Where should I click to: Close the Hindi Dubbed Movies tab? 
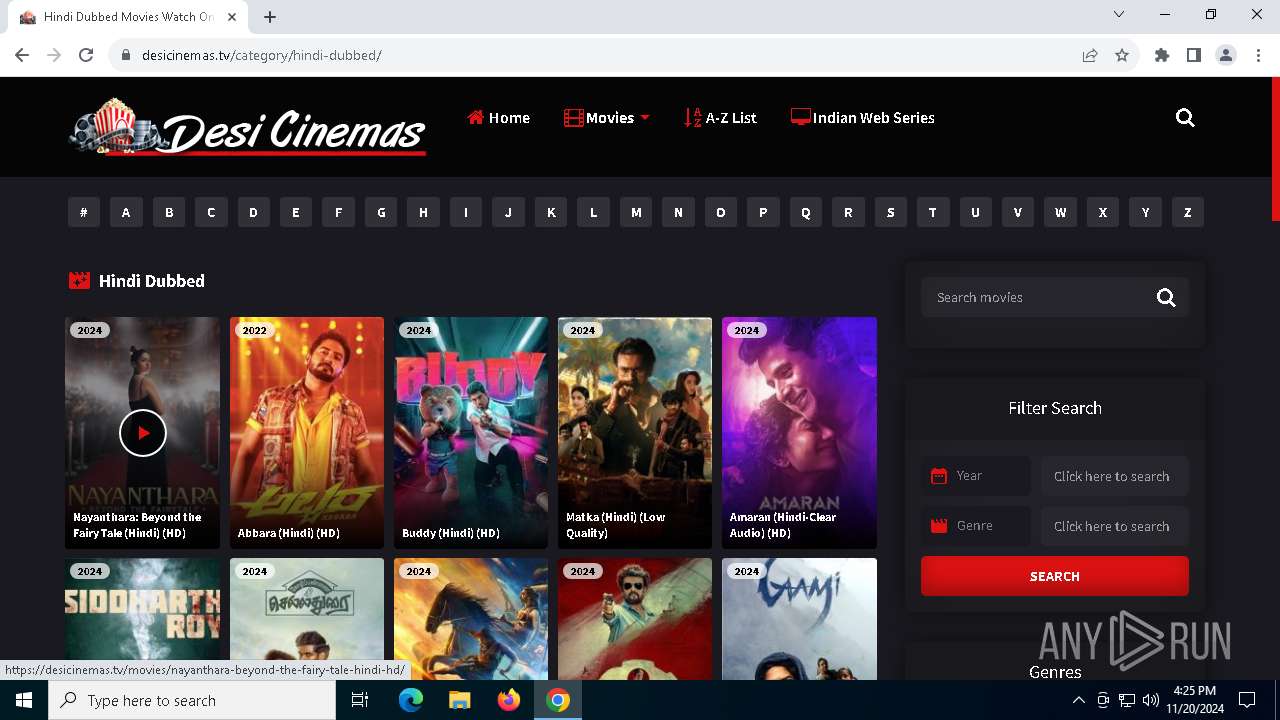click(x=233, y=17)
